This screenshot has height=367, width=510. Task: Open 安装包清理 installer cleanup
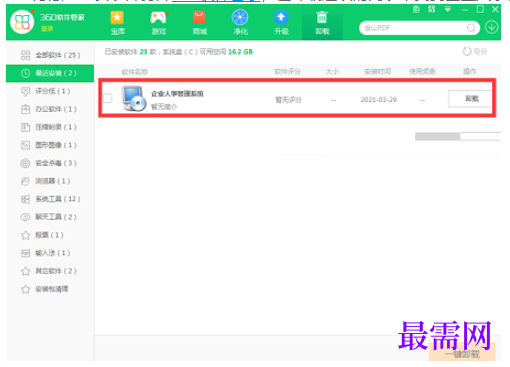(x=50, y=289)
